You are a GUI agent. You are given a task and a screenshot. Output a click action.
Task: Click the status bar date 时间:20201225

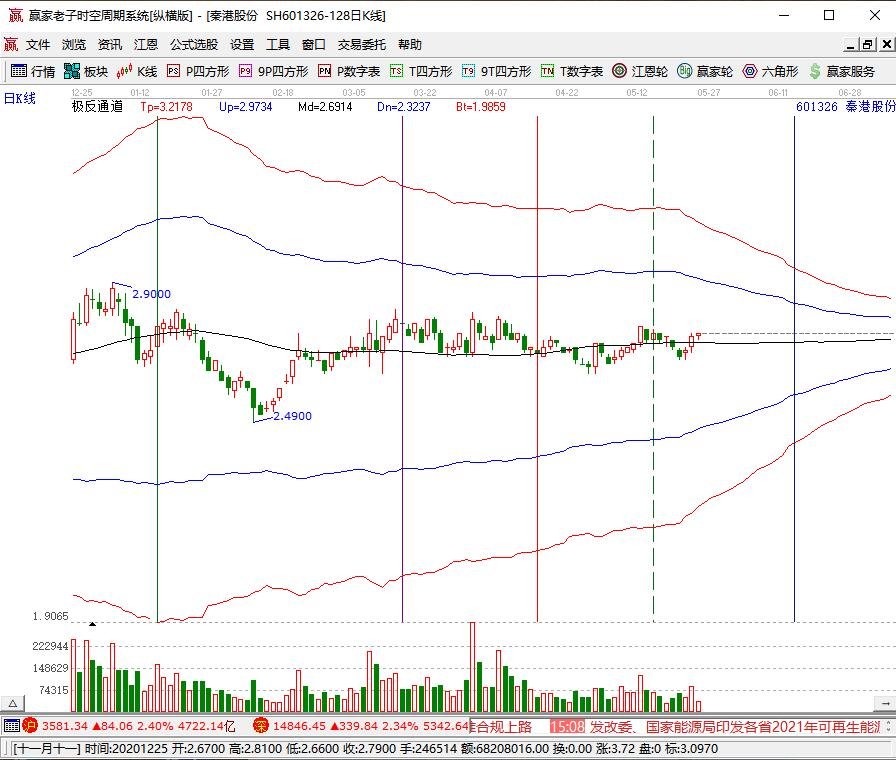tap(126, 749)
